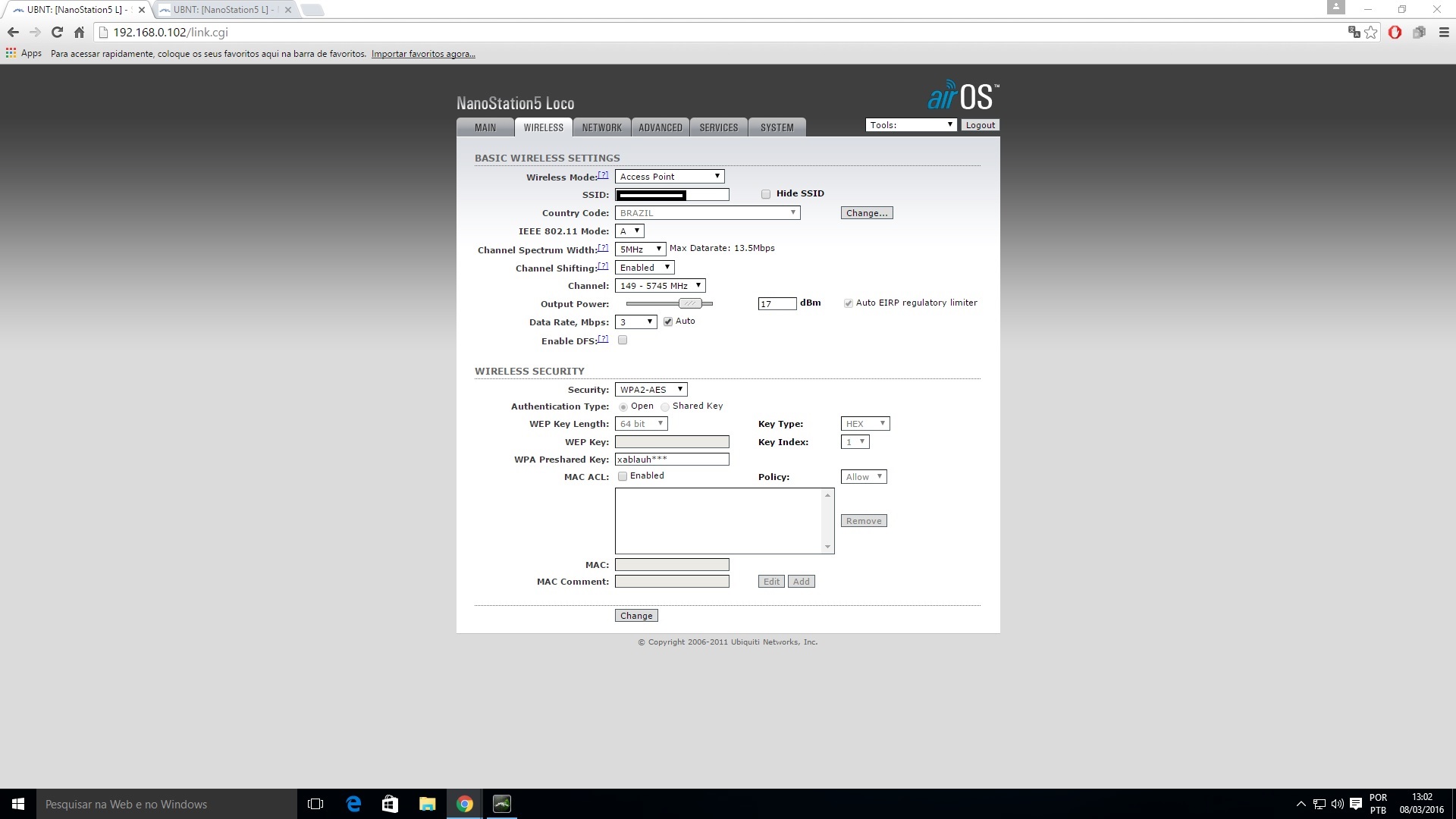Open the IEEE 802.11 Mode dropdown
This screenshot has height=819, width=1456.
click(x=629, y=231)
